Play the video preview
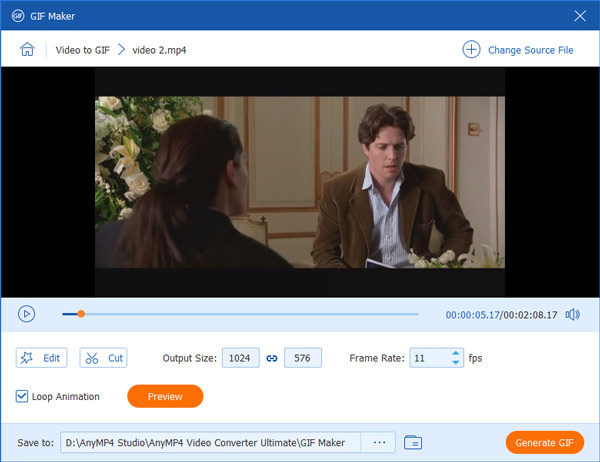 (x=26, y=314)
